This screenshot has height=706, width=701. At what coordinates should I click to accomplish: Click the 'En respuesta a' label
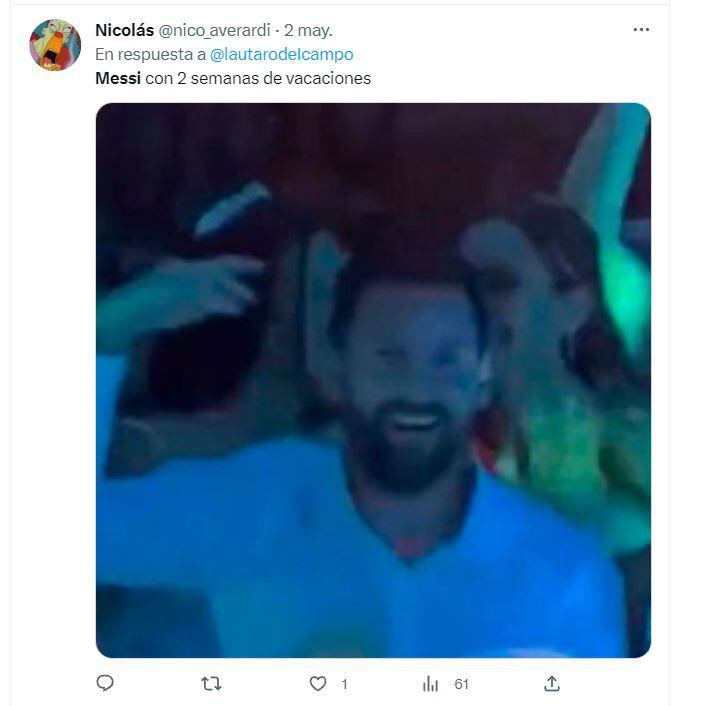[x=150, y=54]
